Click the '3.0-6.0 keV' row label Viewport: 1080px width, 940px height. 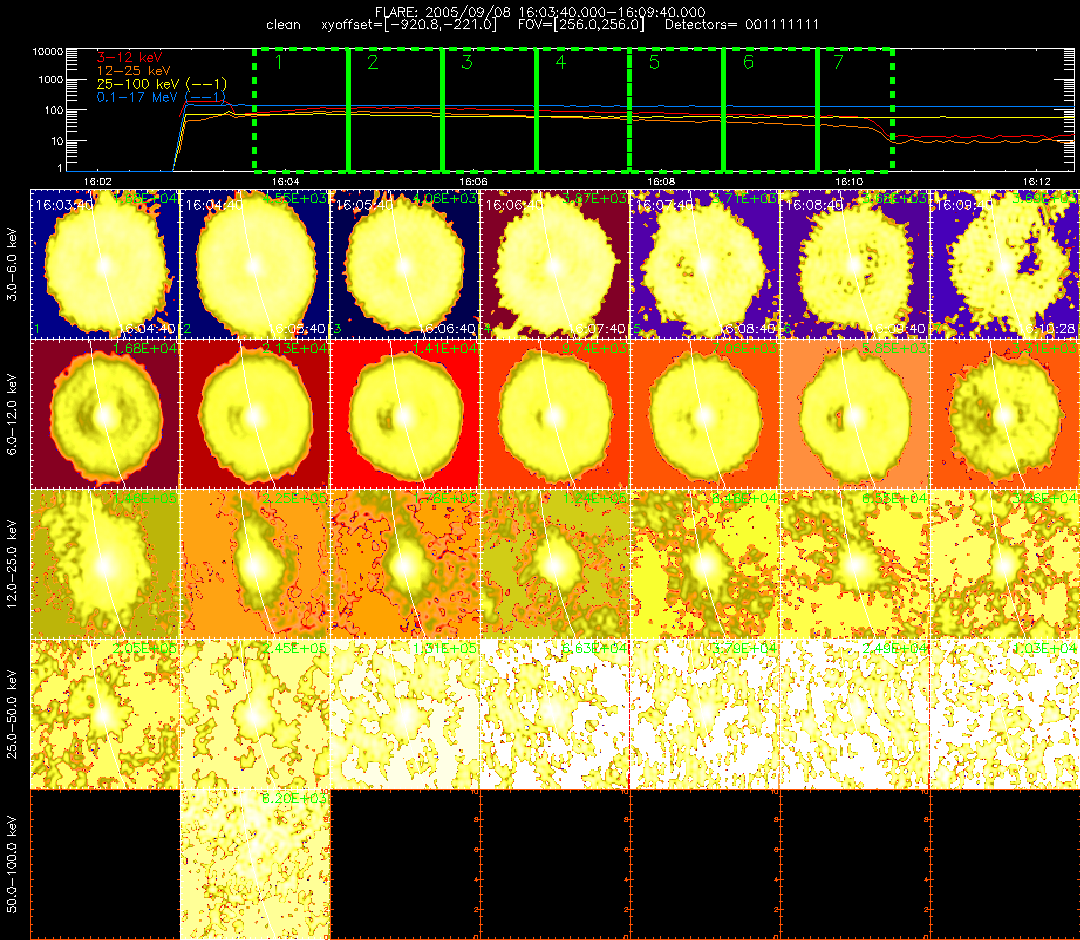click(x=12, y=265)
